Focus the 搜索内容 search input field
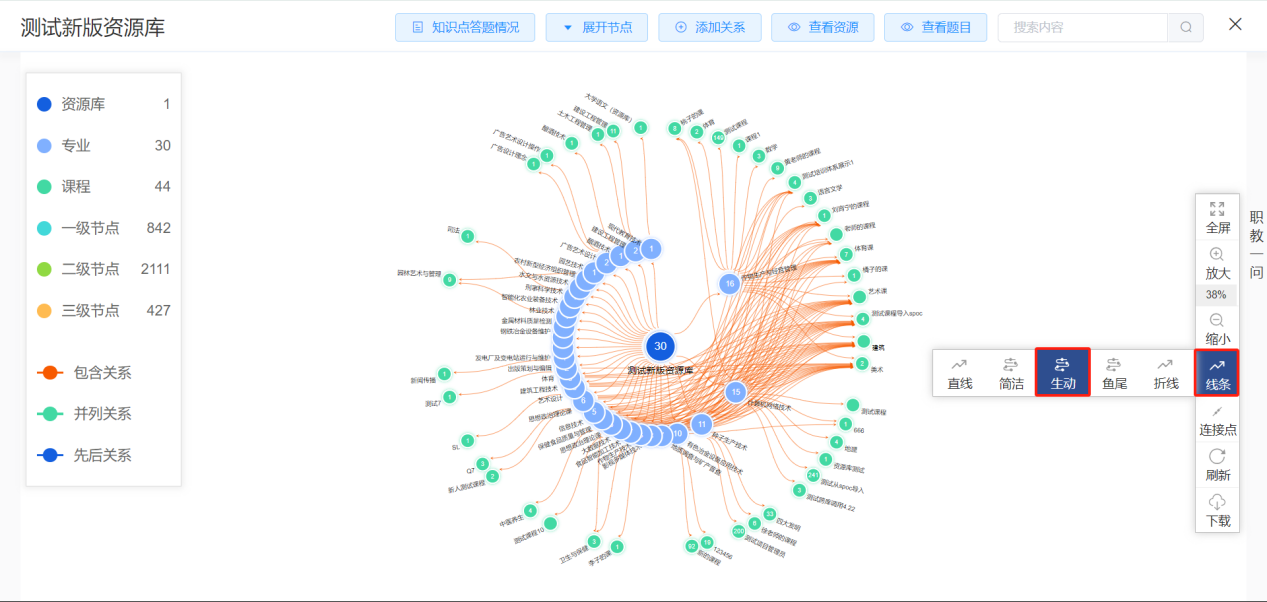Screen dimensions: 1267x602 [x=1080, y=27]
